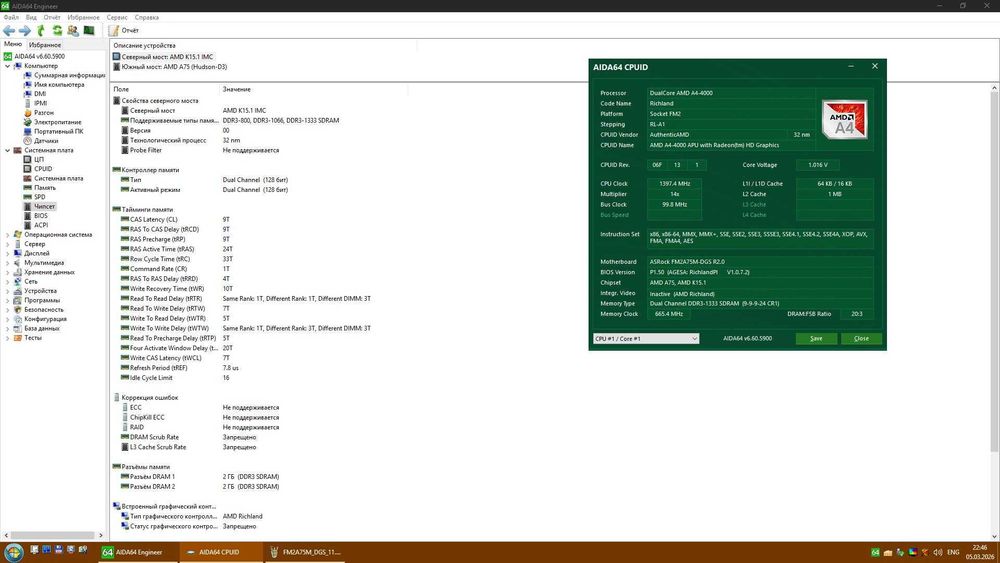Expand the Операционная система node
The height and width of the screenshot is (563, 1000).
coord(8,235)
